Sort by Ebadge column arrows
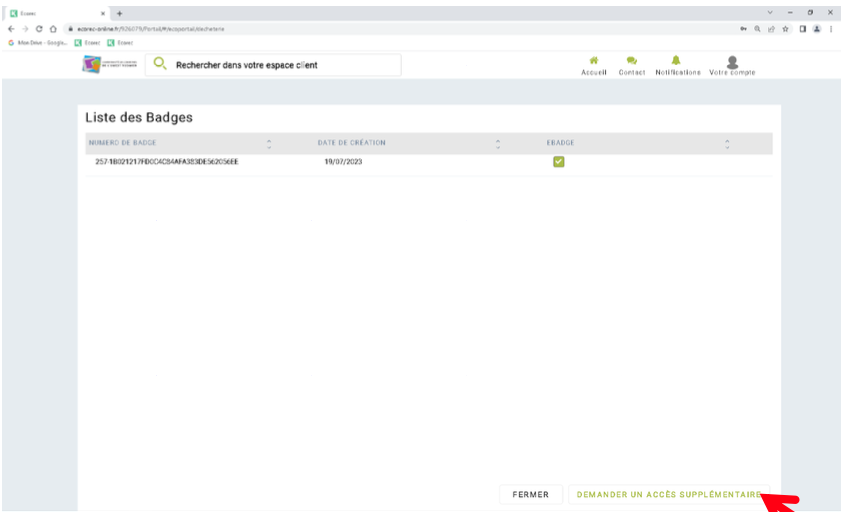The height and width of the screenshot is (512, 844). tap(727, 143)
